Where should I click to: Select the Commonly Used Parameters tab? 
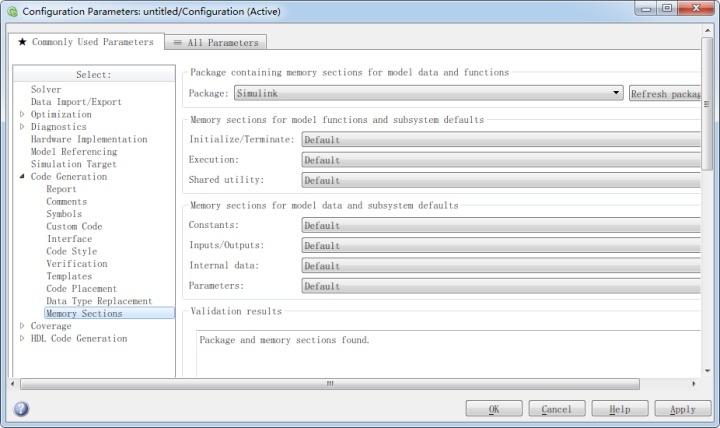(86, 42)
